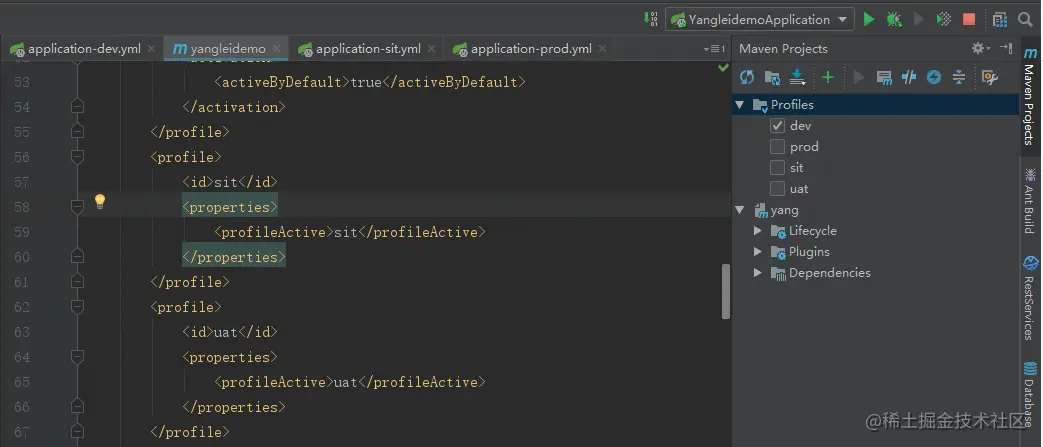Collapse the yang project node
This screenshot has width=1043, height=447.
click(740, 210)
